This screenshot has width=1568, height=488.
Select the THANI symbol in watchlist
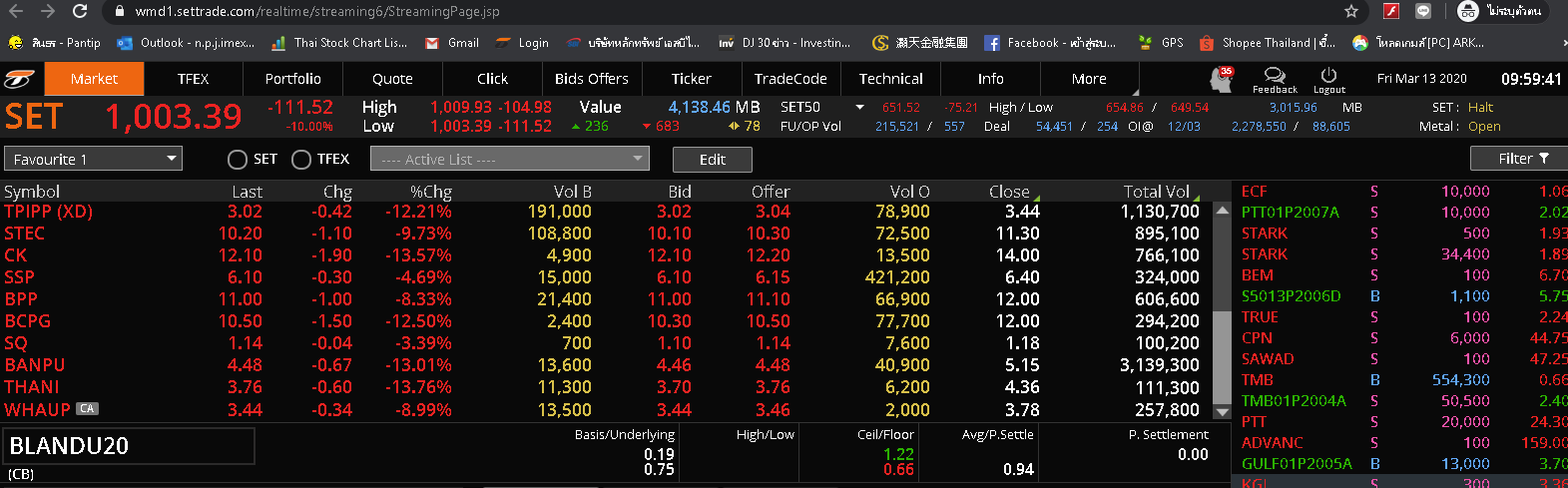(32, 387)
